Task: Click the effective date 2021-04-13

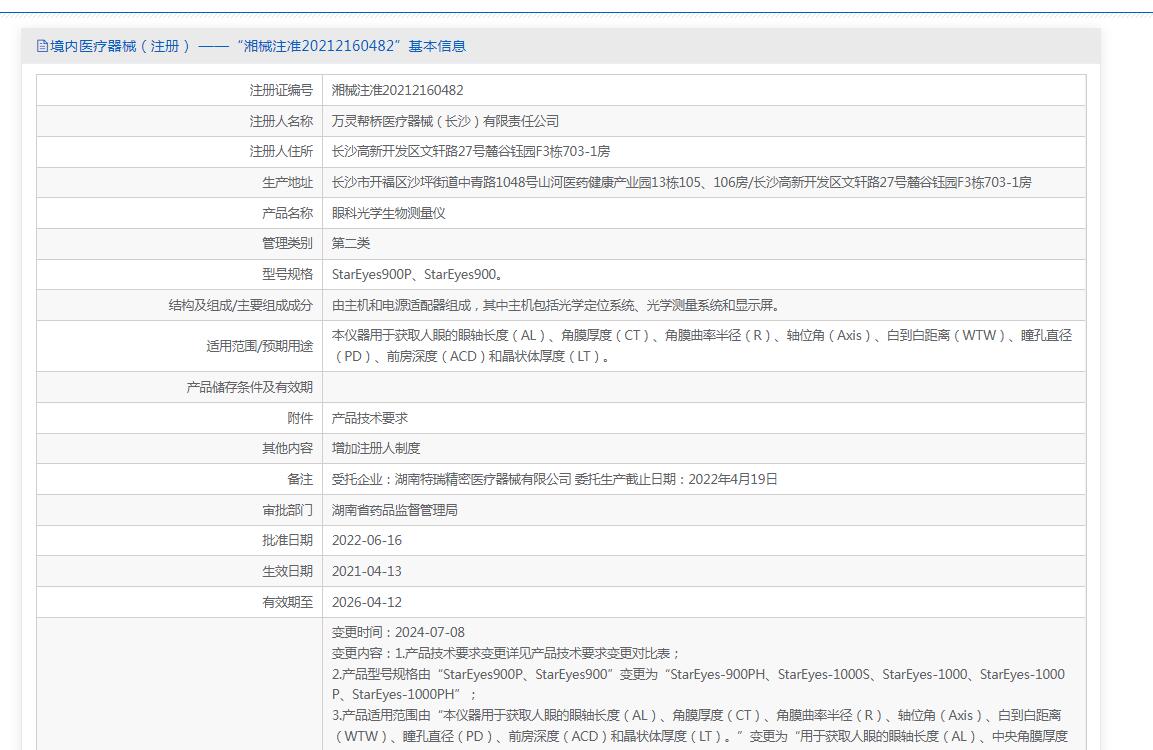Action: 366,571
